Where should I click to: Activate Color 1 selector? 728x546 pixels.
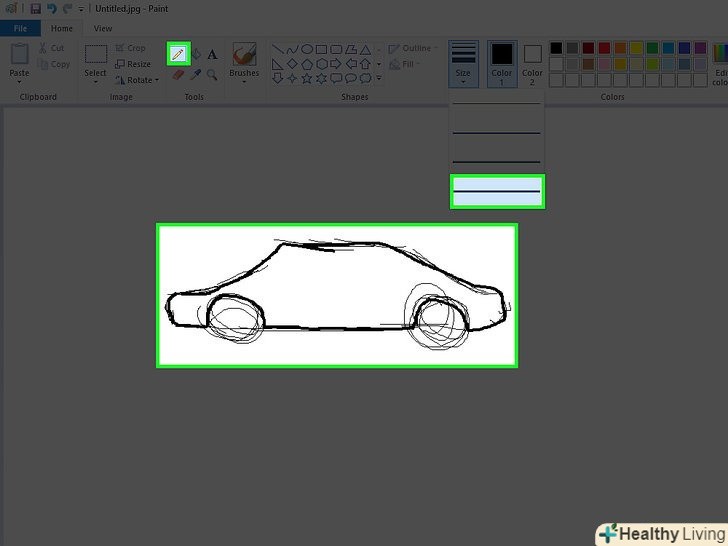502,60
